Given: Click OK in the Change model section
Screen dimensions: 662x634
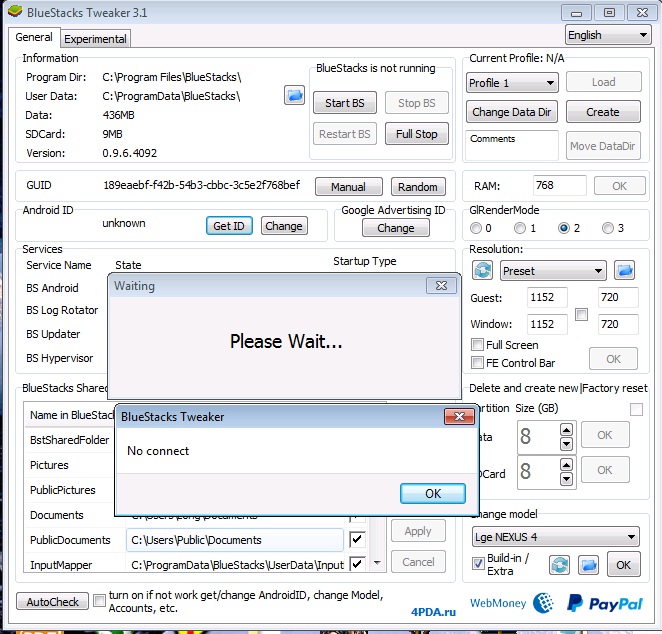Looking at the screenshot, I should click(x=623, y=565).
